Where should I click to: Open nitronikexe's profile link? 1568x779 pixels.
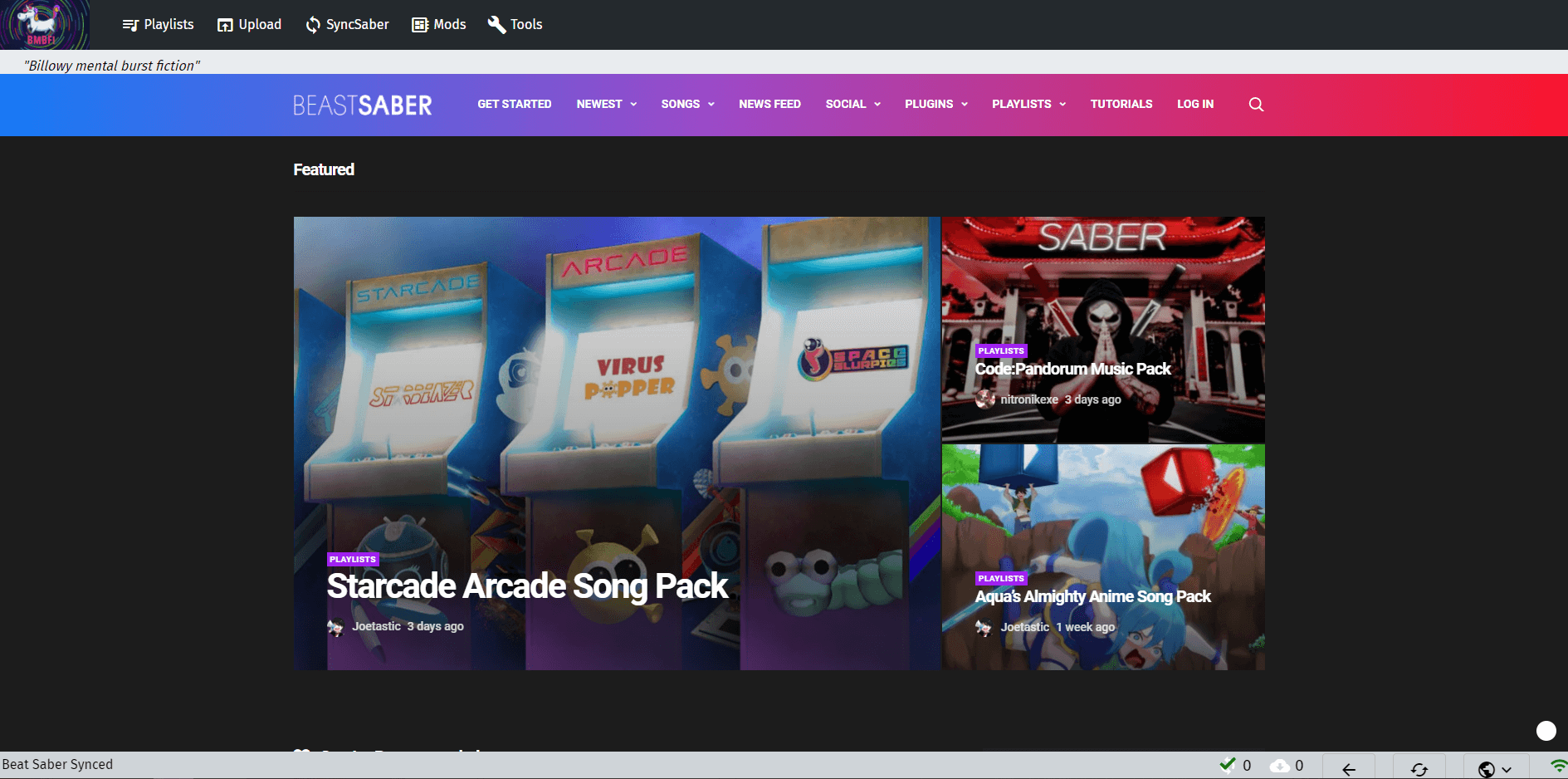(x=1029, y=399)
